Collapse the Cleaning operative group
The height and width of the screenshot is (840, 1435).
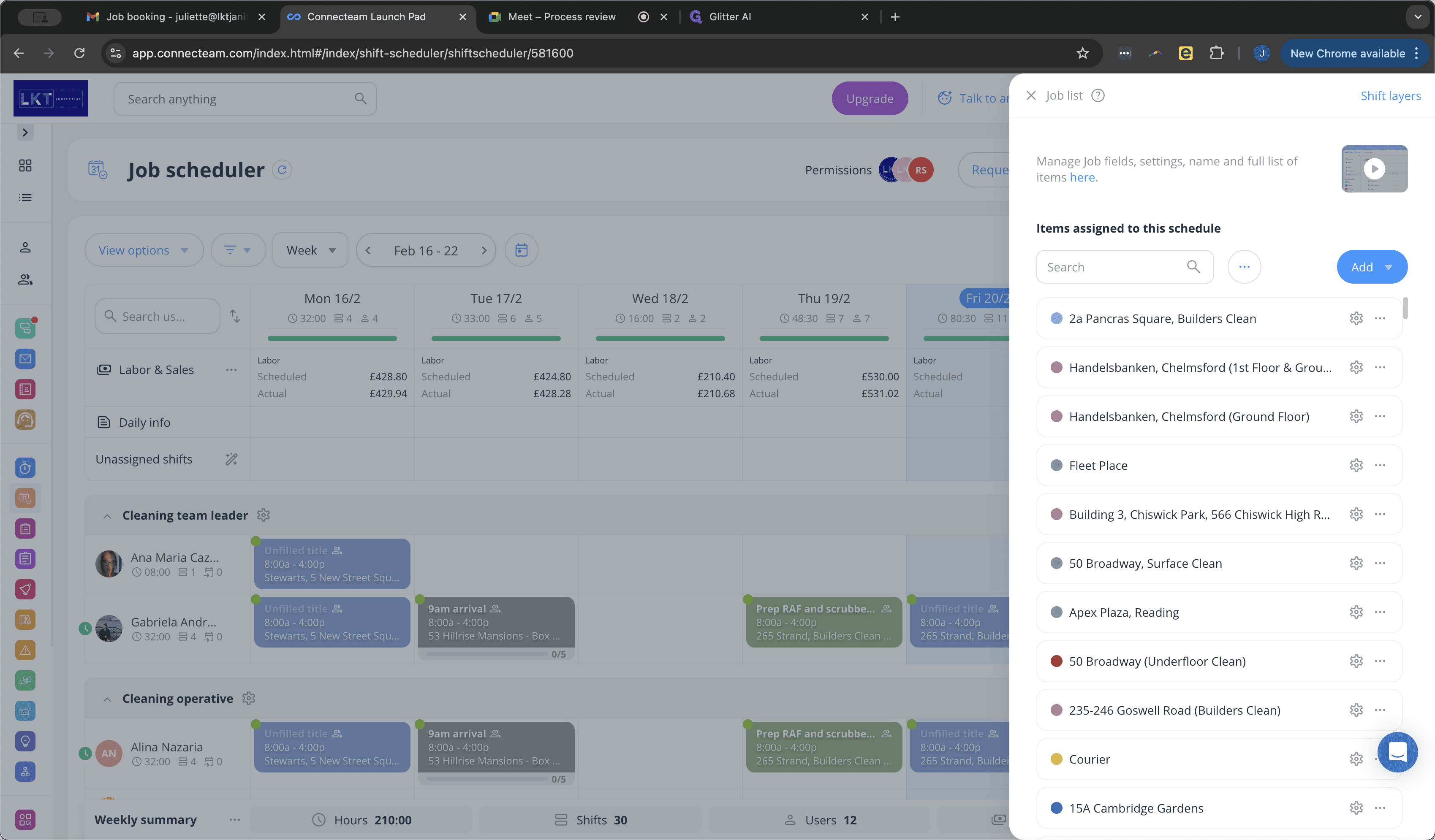coord(107,699)
